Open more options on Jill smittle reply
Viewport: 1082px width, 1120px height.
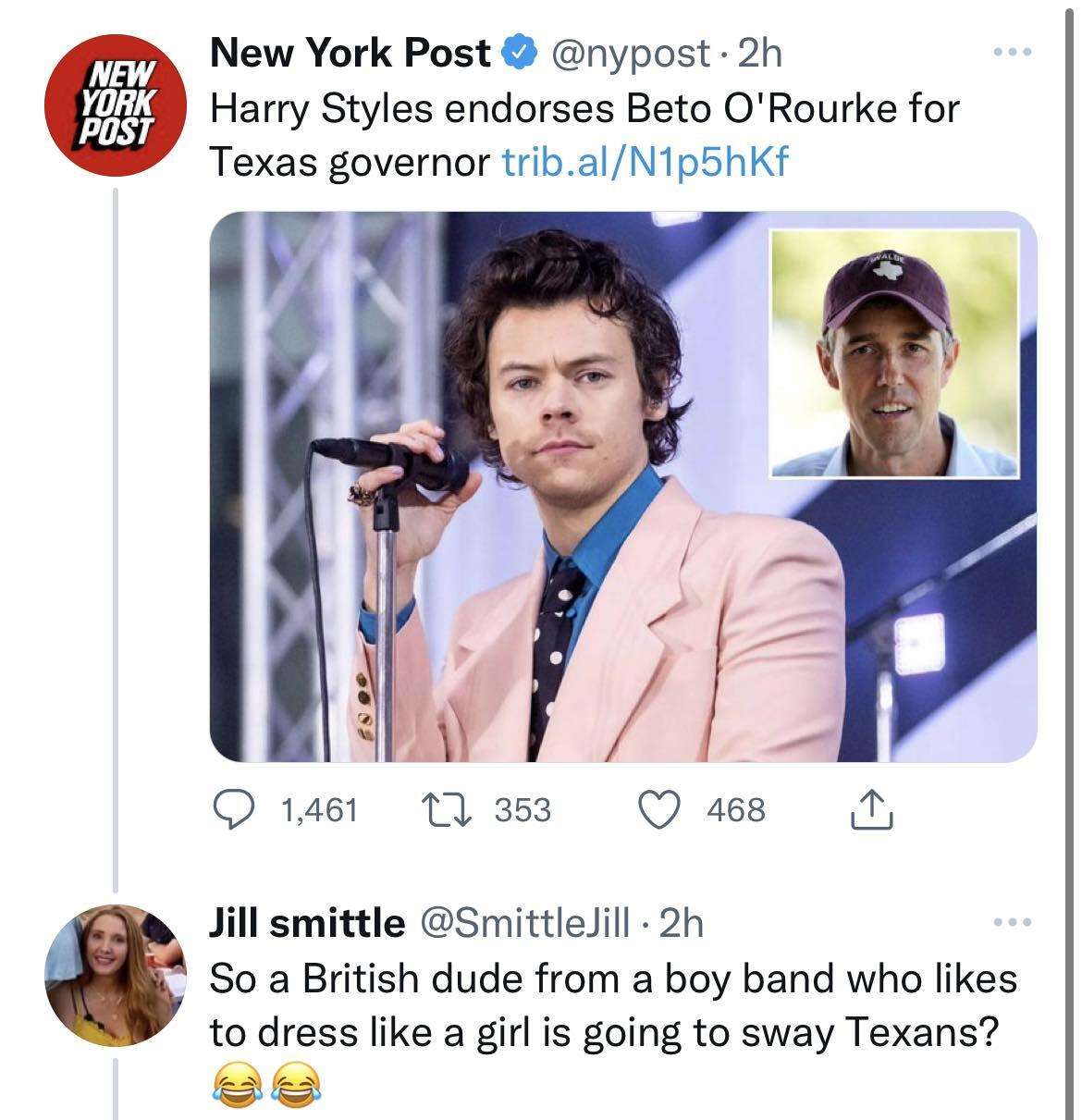1010,923
